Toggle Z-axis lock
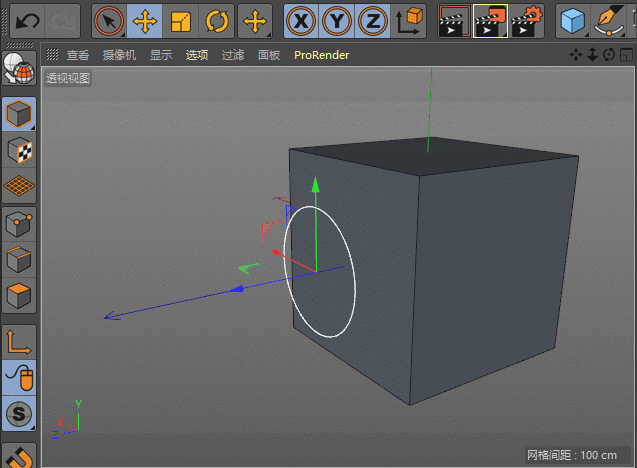 [373, 20]
